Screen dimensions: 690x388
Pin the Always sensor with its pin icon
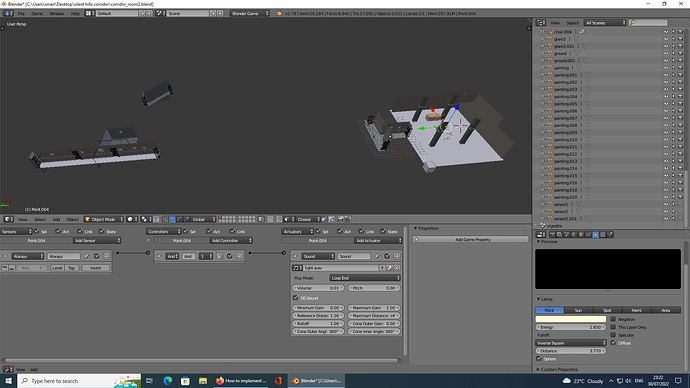coord(87,256)
